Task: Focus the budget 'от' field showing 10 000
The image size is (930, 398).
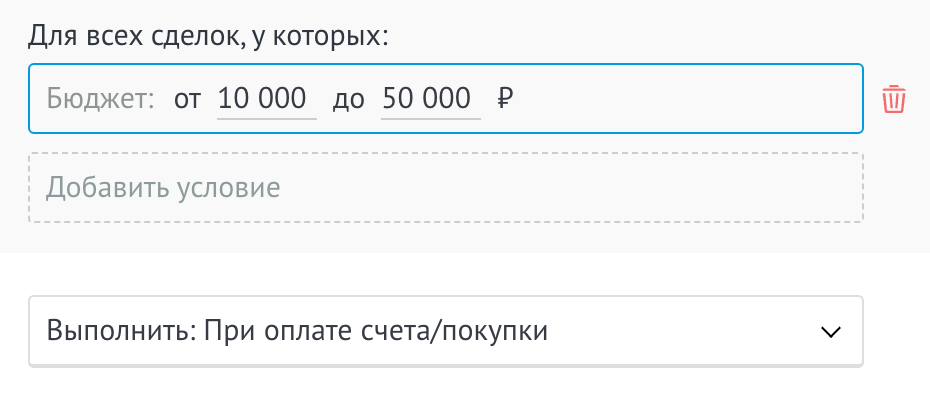Action: click(x=266, y=99)
